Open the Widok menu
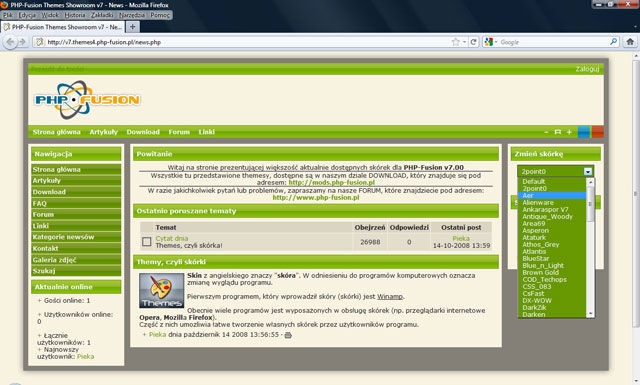Screen dimensions: 640x385 50,15
